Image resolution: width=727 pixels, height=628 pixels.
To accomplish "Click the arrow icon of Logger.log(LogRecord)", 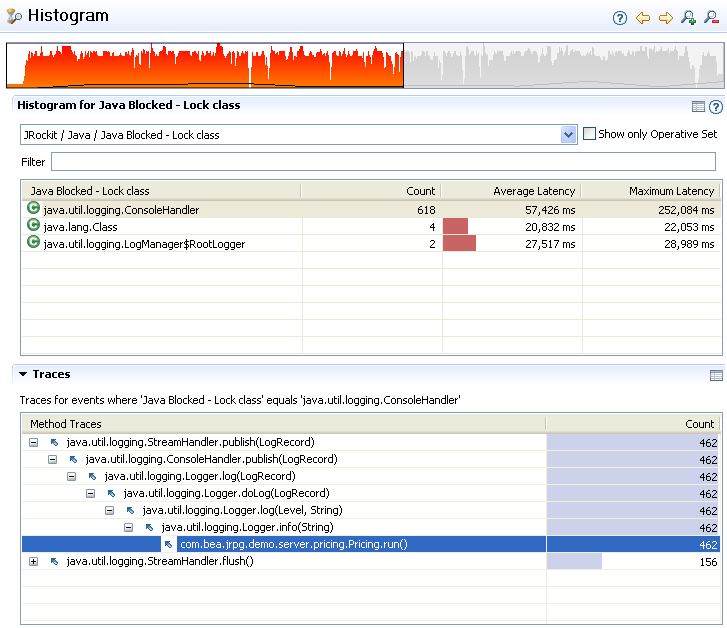I will 92,476.
